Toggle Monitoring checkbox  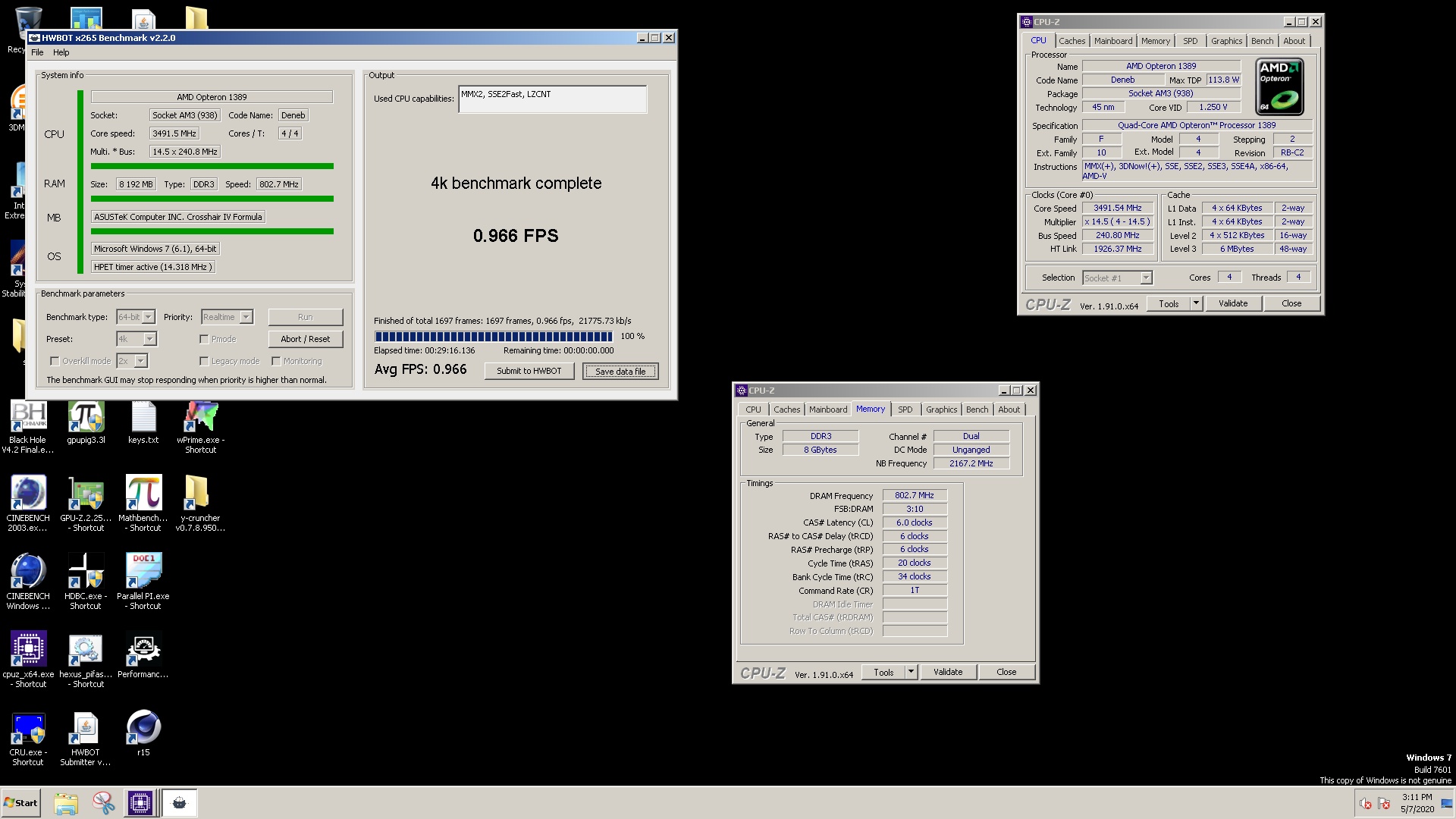[276, 361]
